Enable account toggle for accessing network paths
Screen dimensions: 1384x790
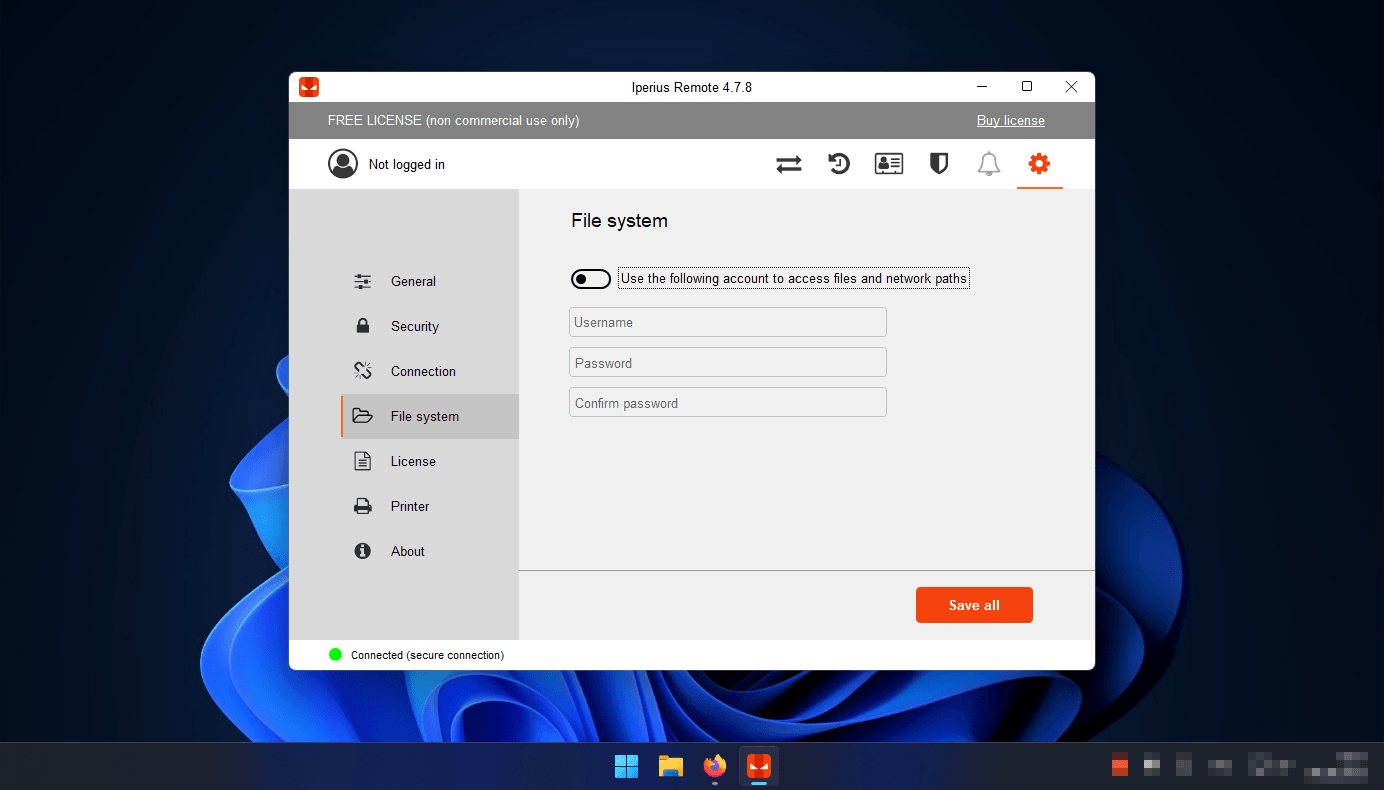pyautogui.click(x=591, y=279)
